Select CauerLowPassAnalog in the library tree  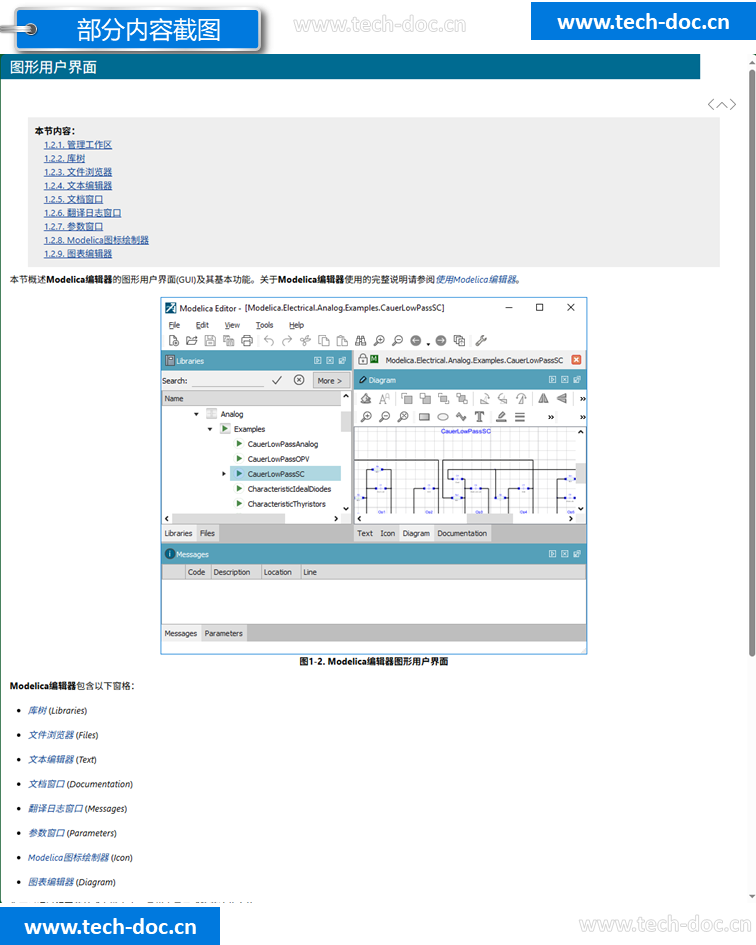pyautogui.click(x=282, y=444)
